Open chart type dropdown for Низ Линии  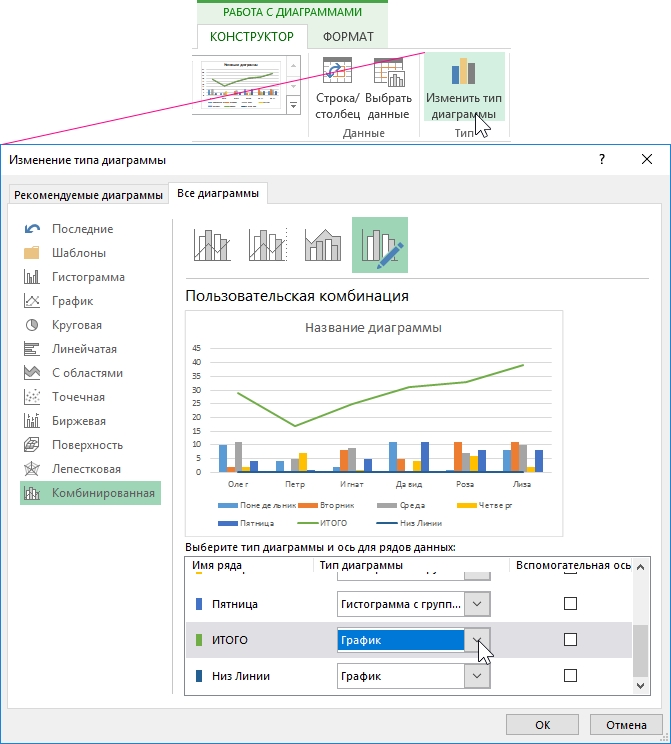478,676
